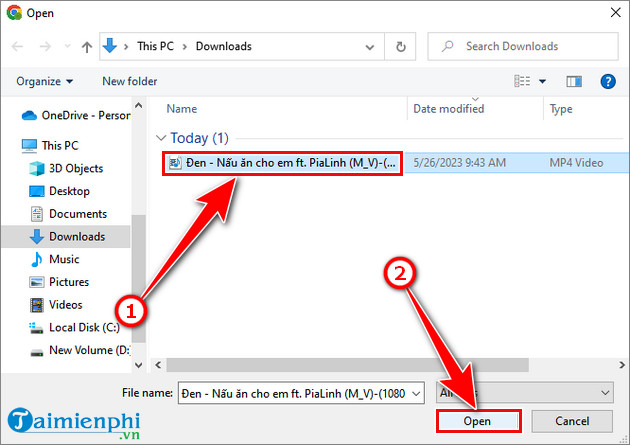Screen dimensions: 630x445
Task: Click the Pictures icon in sidebar
Action: 37,282
